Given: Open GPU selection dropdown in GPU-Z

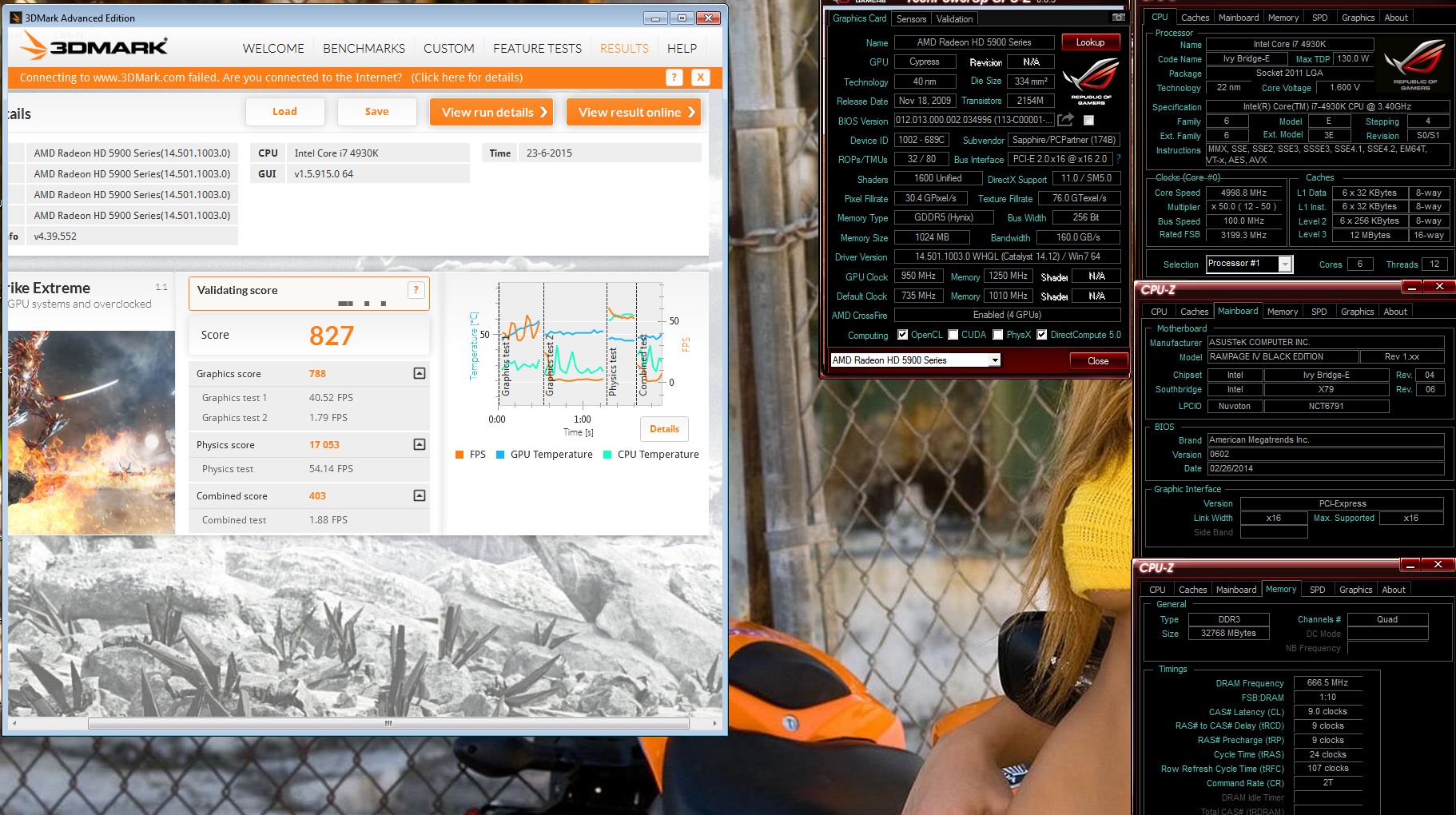Looking at the screenshot, I should pyautogui.click(x=995, y=360).
